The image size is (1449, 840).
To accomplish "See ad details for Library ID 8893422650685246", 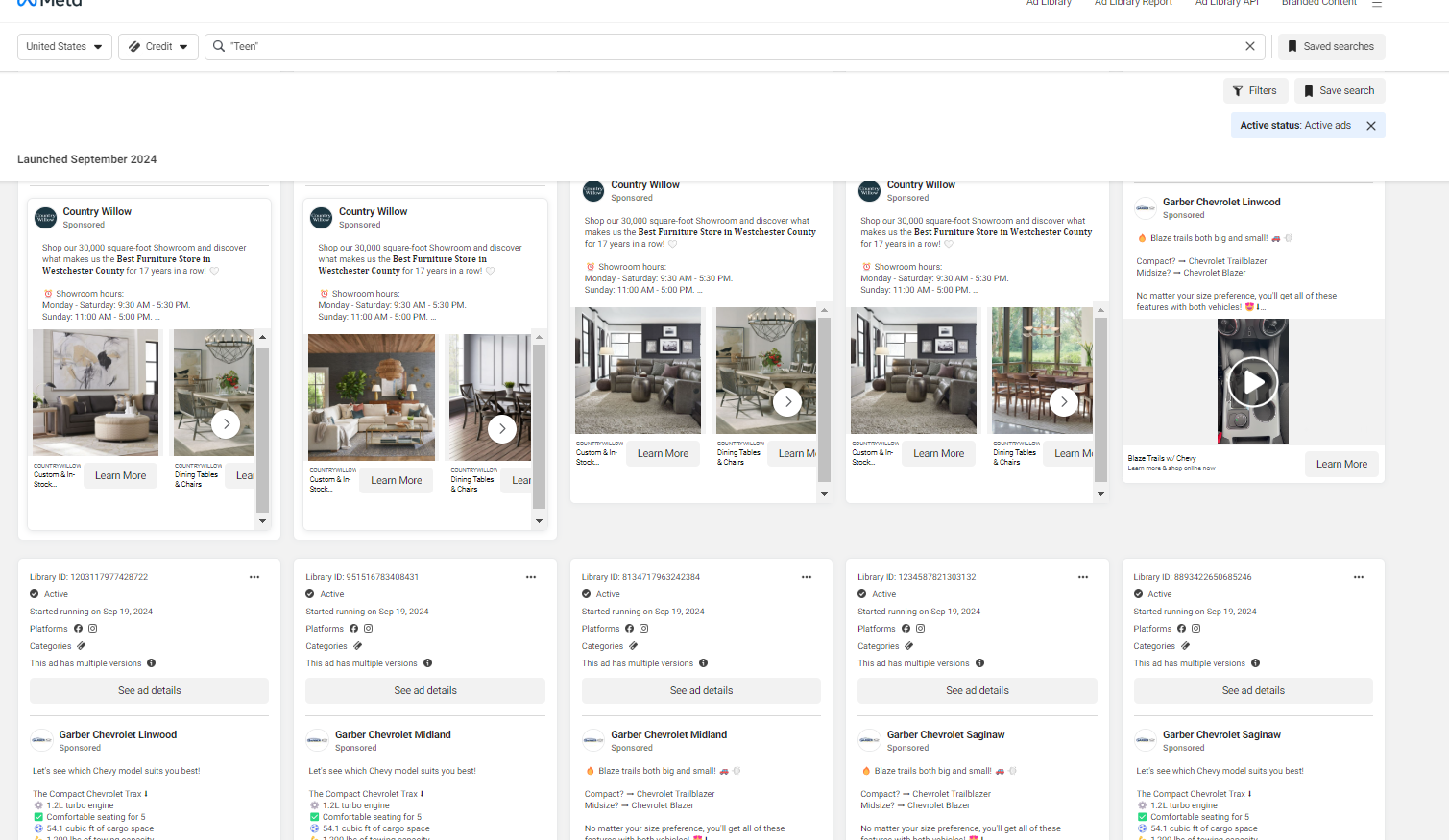I will pyautogui.click(x=1253, y=690).
